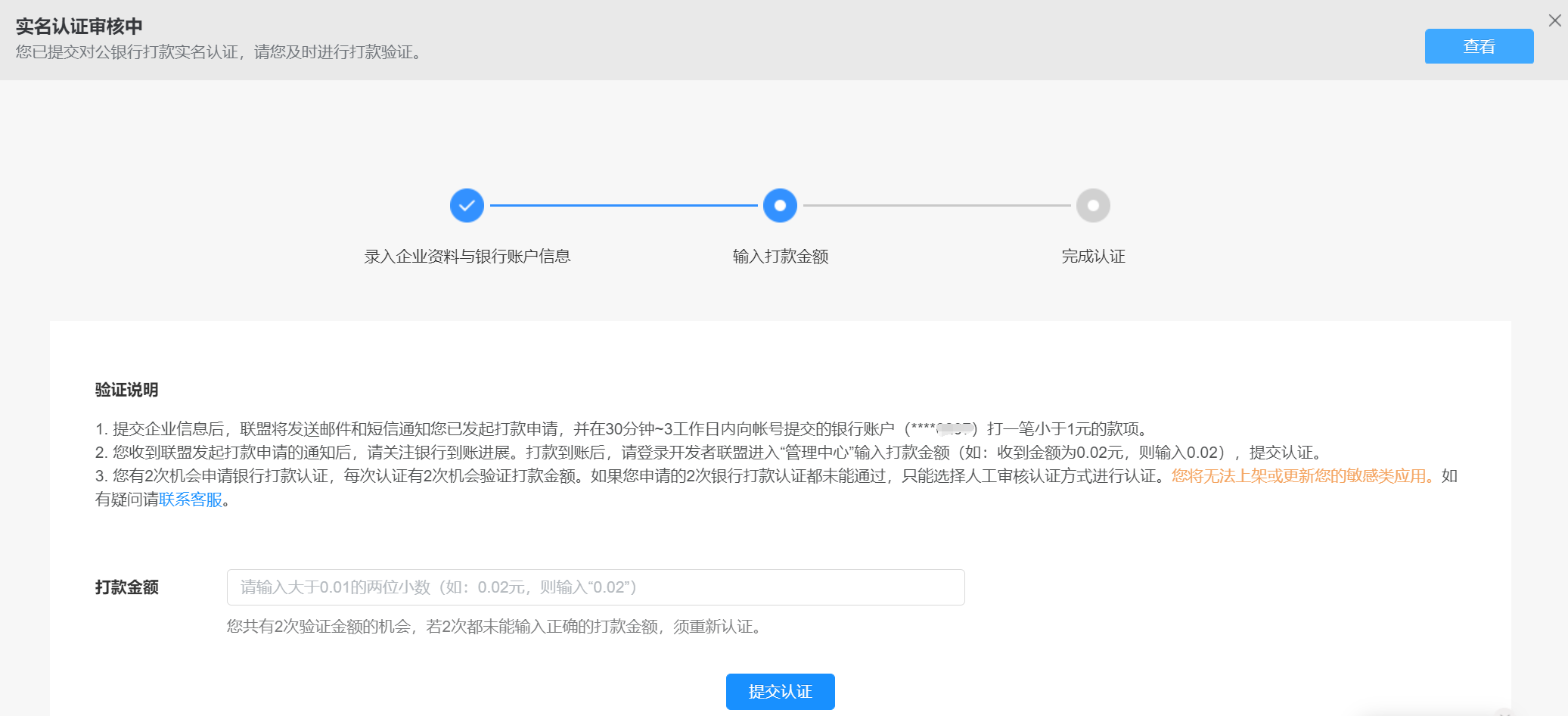Click the active 输入打款金额 step circle
1568x716 pixels.
click(x=780, y=205)
